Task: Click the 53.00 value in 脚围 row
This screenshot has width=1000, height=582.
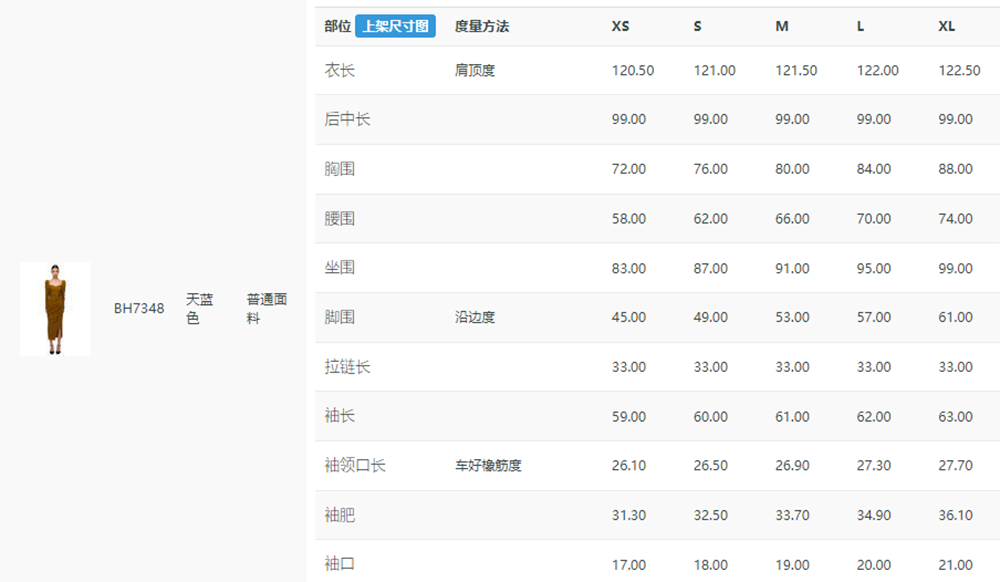Action: tap(792, 317)
